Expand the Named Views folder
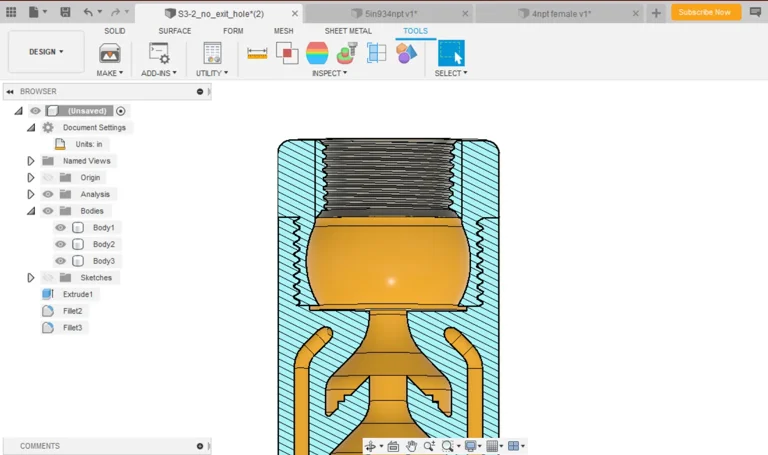 [31, 161]
